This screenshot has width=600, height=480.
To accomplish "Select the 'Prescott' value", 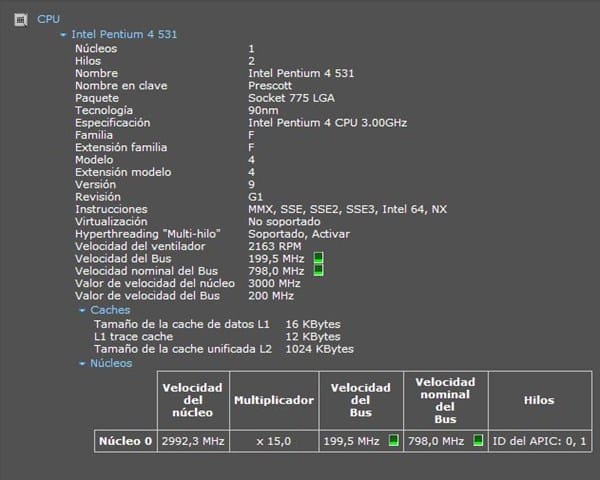I will (270, 86).
